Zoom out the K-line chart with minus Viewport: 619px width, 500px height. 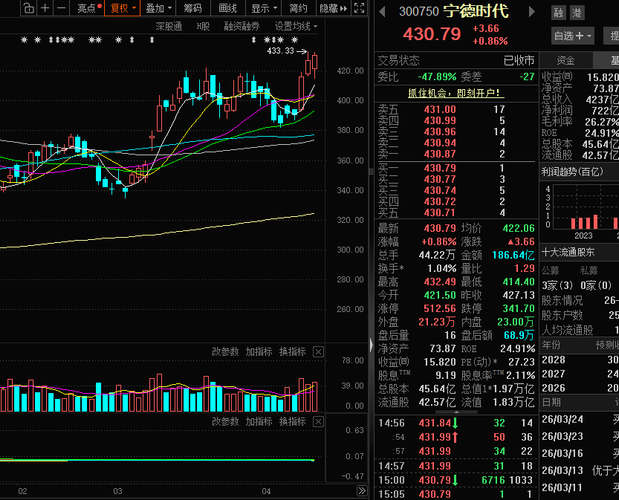61,8
